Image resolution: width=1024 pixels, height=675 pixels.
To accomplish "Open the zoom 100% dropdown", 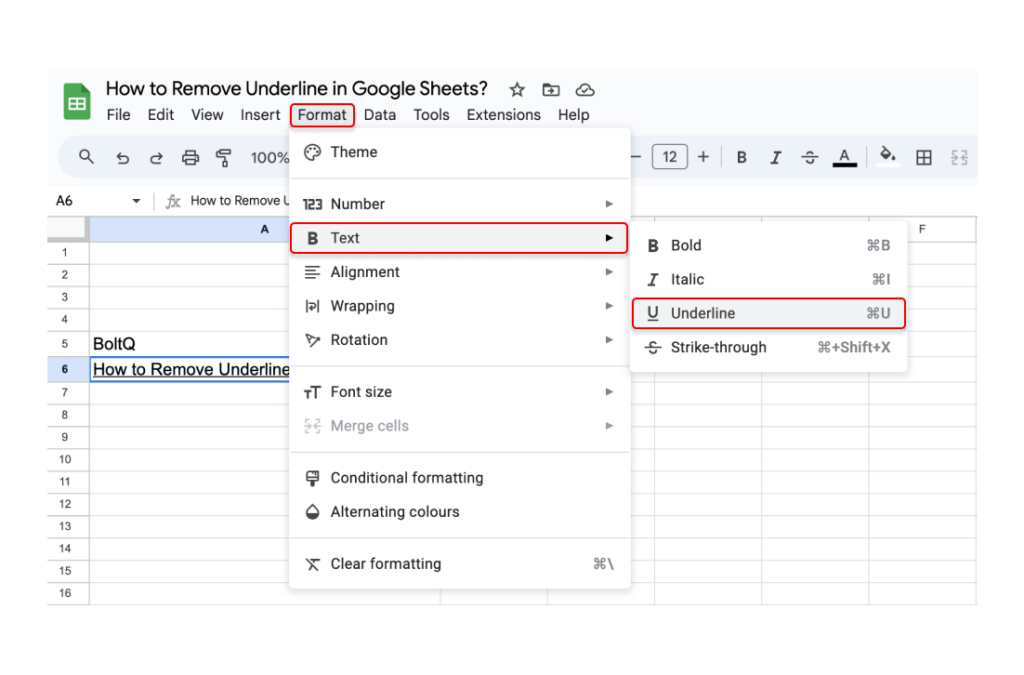I will tap(269, 157).
